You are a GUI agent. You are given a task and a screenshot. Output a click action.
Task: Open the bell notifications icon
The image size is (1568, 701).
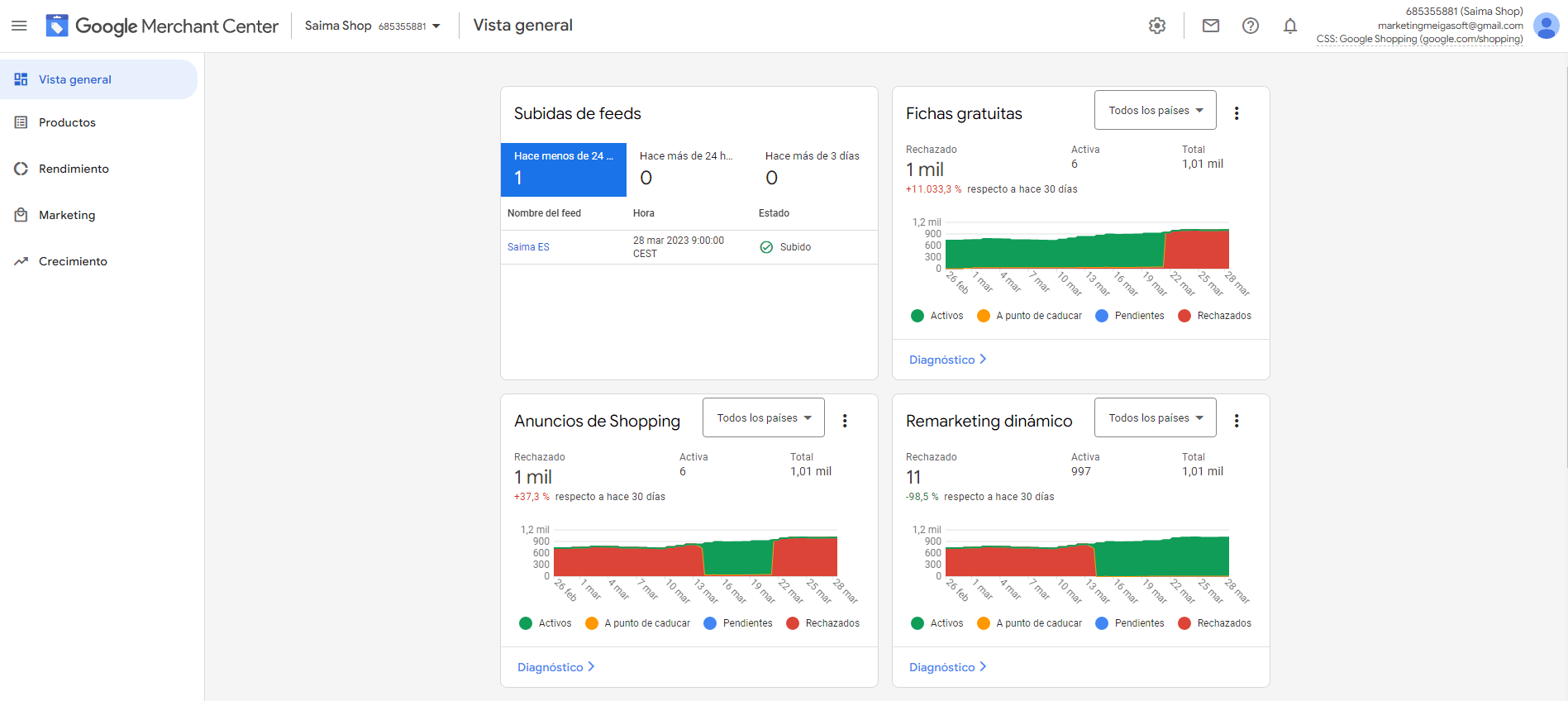tap(1290, 26)
